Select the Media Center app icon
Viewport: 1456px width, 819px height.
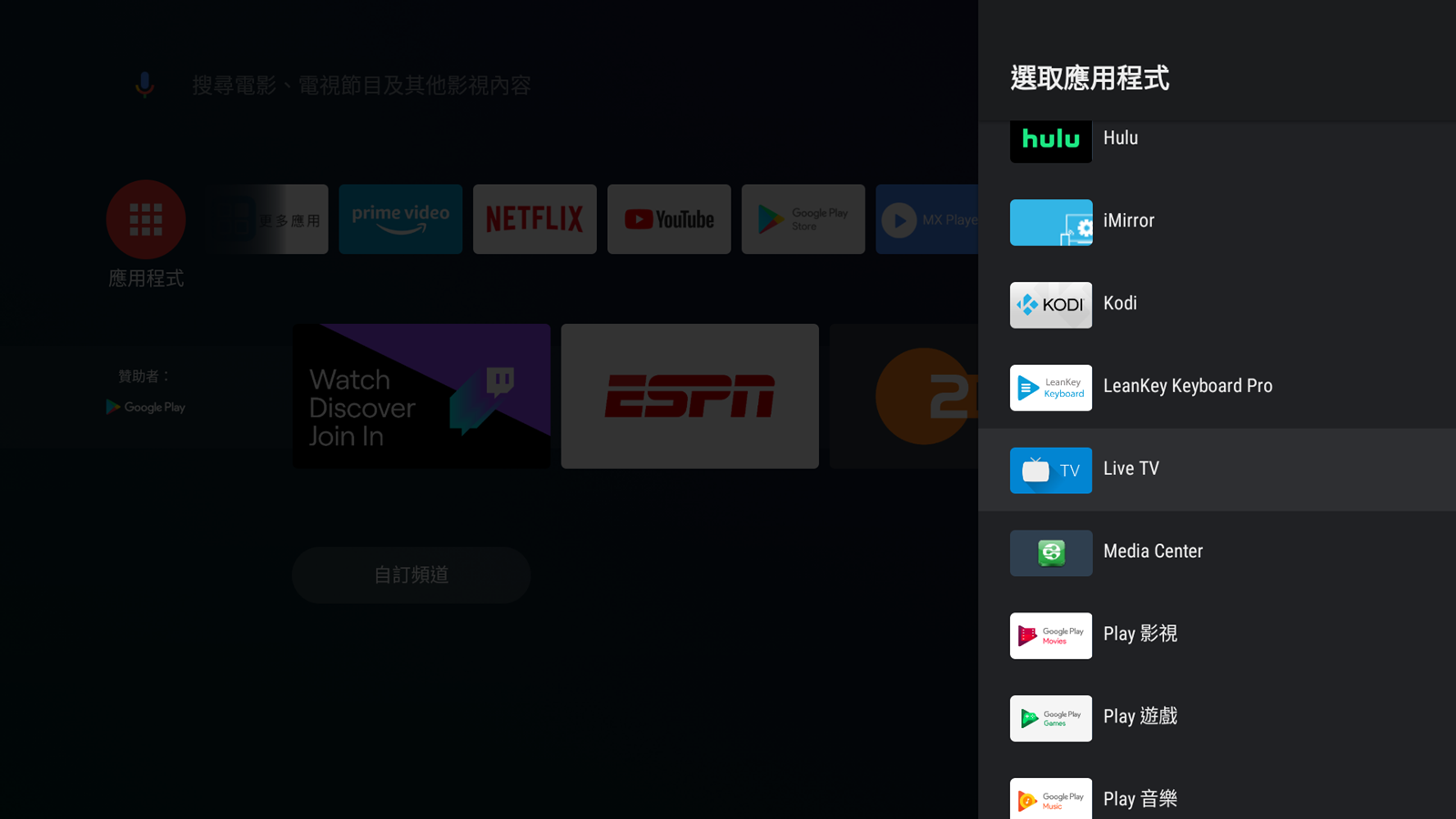pos(1050,552)
